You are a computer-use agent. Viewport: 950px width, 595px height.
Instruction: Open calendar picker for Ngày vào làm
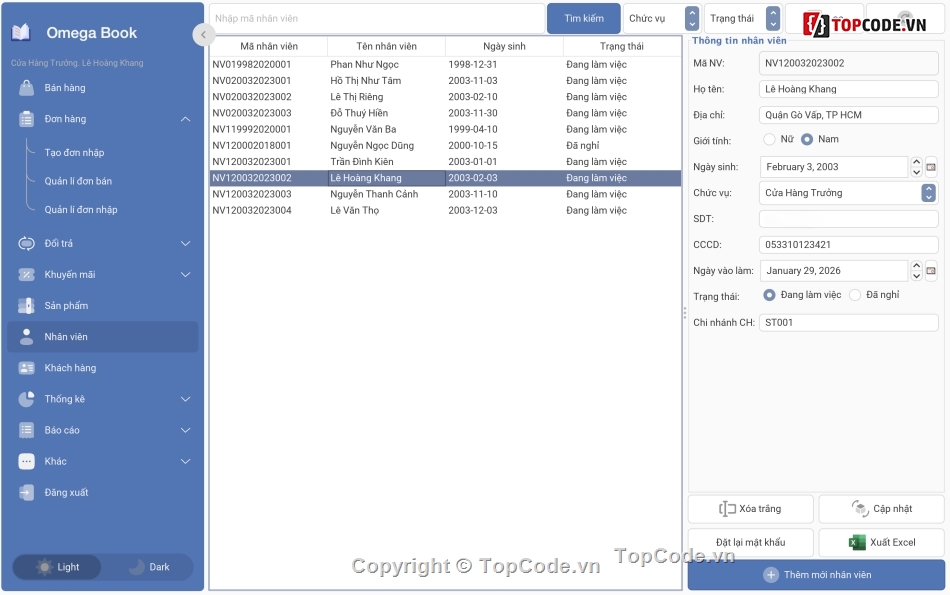[x=931, y=271]
